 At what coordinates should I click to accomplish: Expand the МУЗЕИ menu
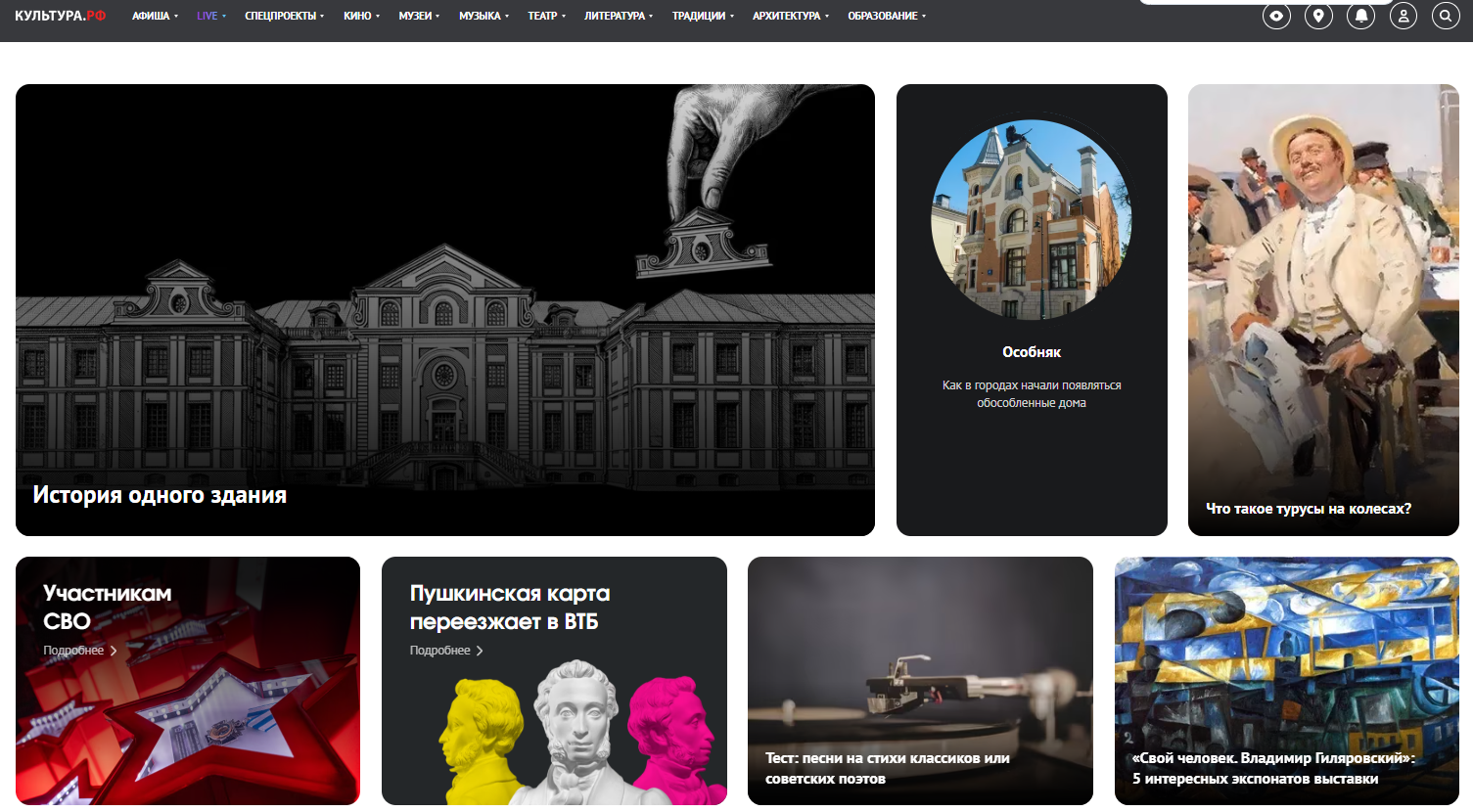click(x=419, y=16)
